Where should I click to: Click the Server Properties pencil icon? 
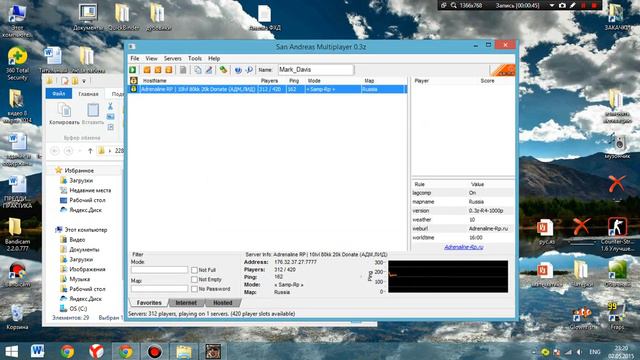pyautogui.click(x=209, y=70)
